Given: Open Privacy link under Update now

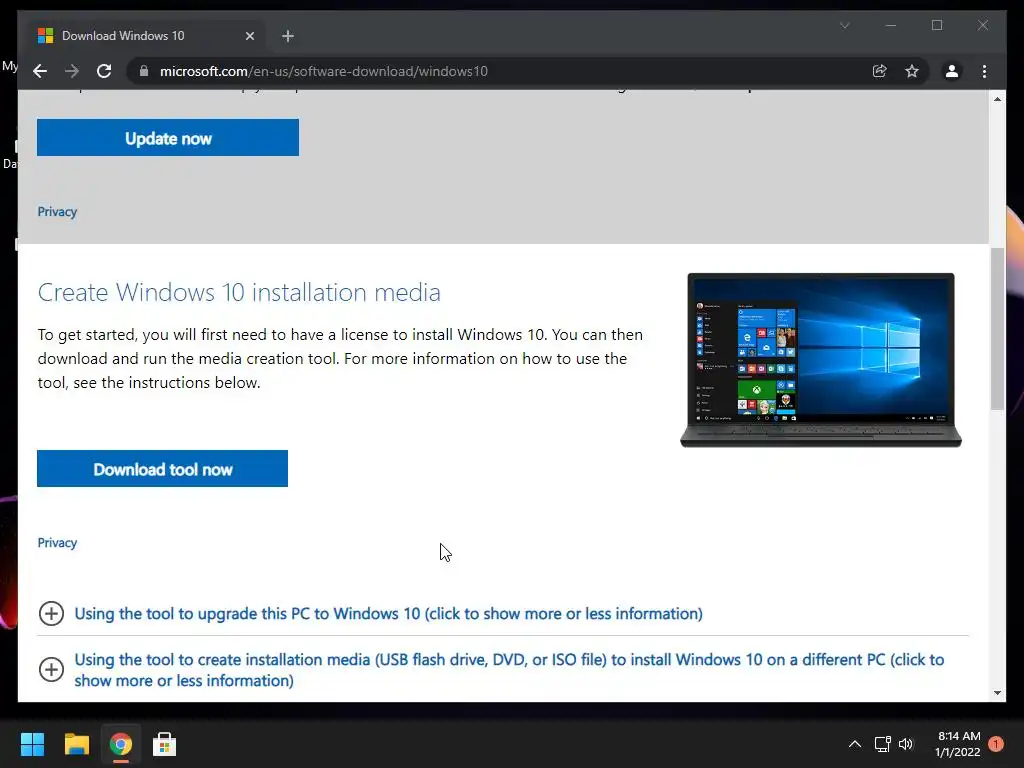Looking at the screenshot, I should [57, 212].
